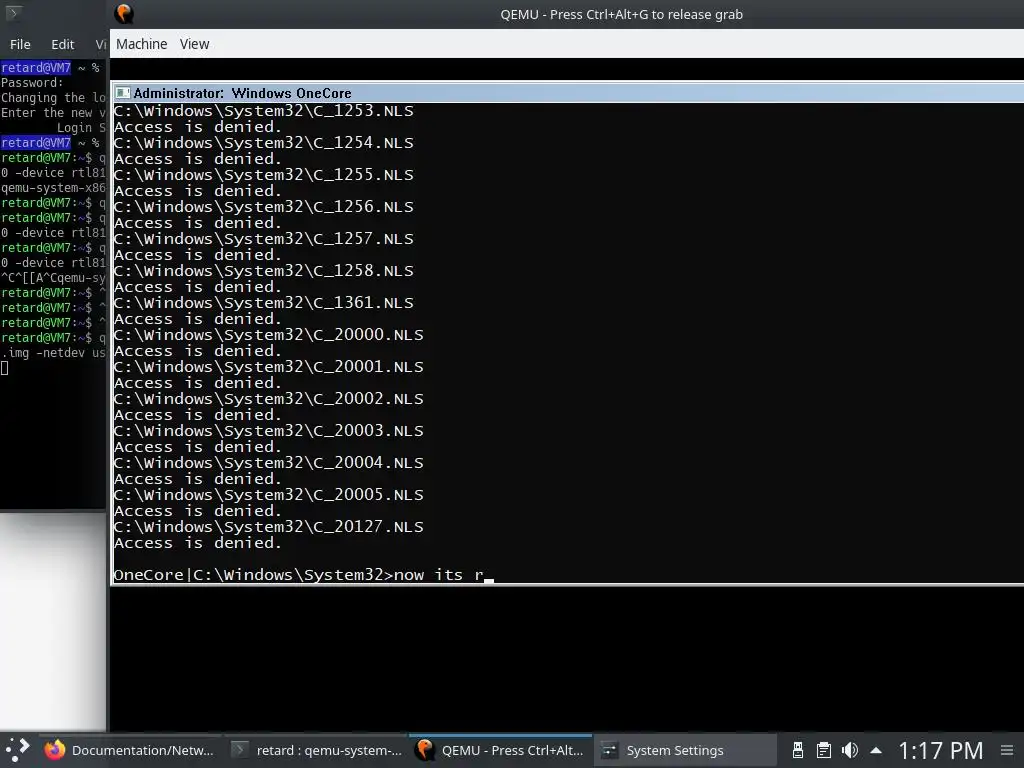Open the Edit menu in terminal window

(63, 44)
